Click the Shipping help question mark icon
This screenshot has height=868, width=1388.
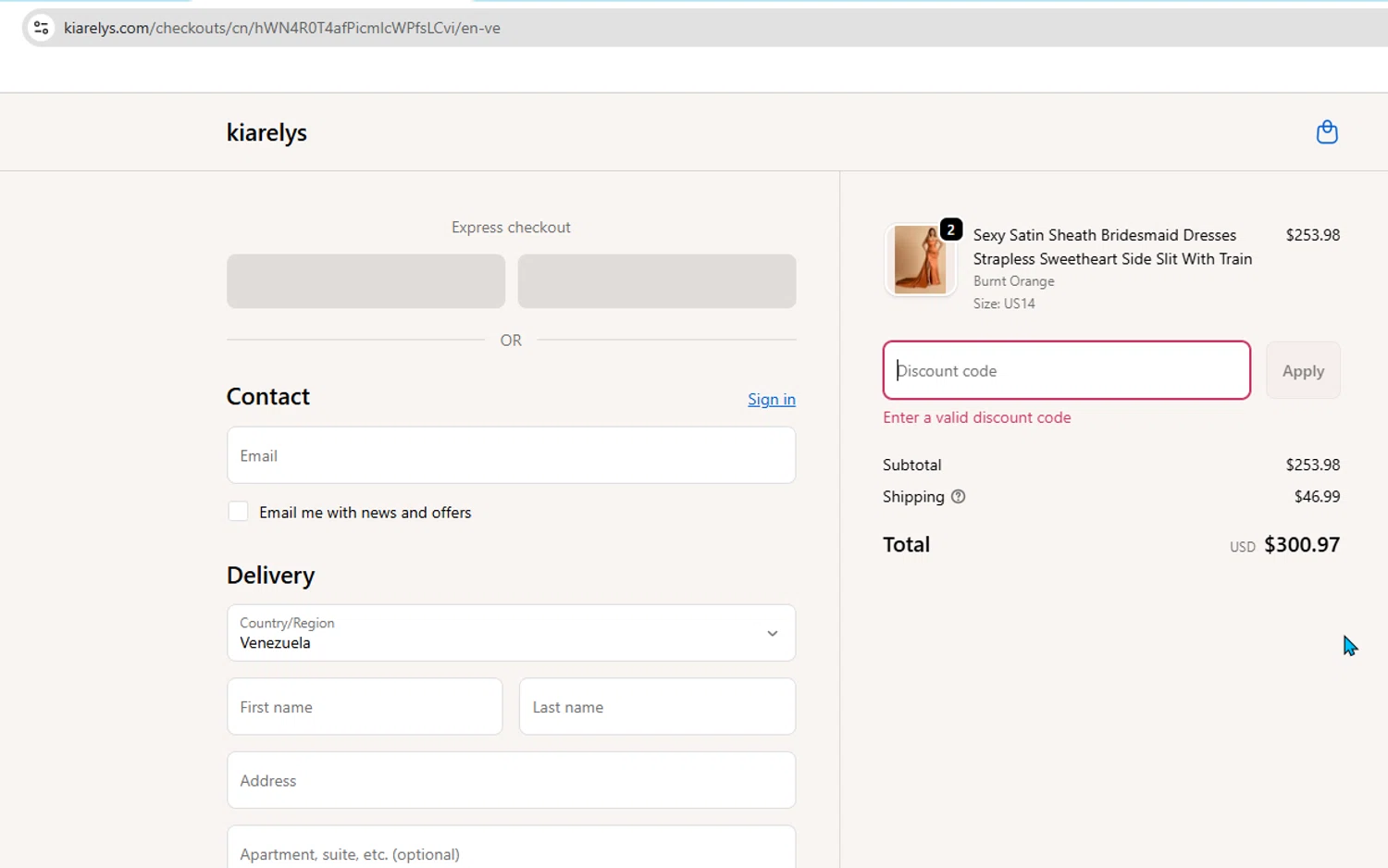coord(958,497)
